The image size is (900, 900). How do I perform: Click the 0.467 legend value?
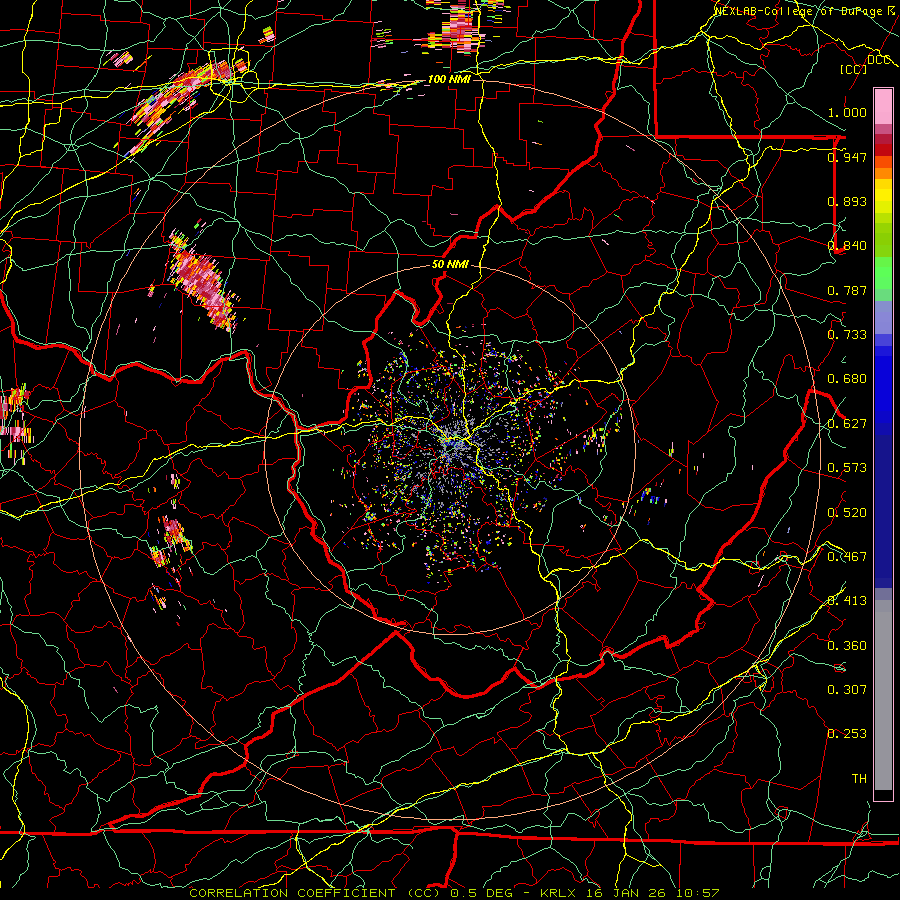[x=847, y=557]
